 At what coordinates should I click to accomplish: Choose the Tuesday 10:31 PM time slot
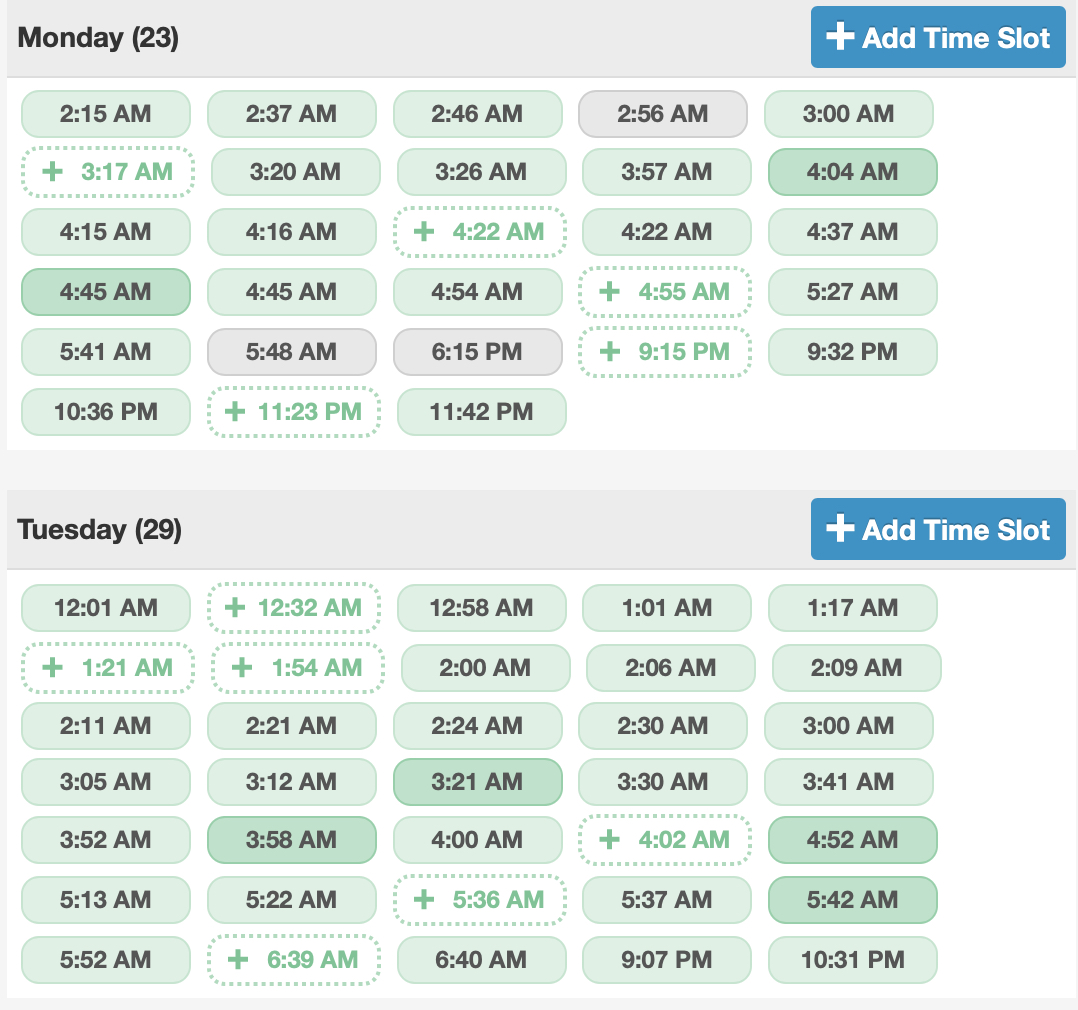tap(852, 960)
